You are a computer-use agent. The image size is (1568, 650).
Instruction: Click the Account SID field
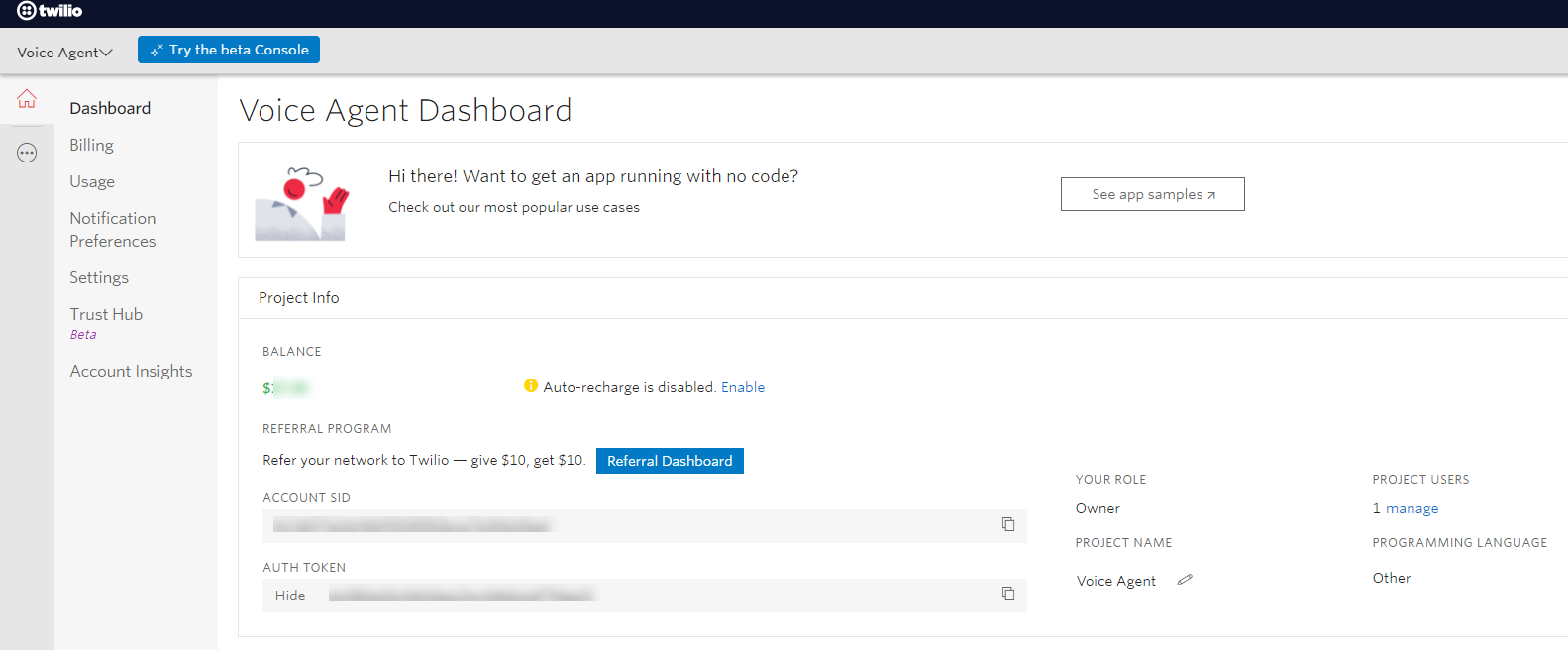(644, 525)
